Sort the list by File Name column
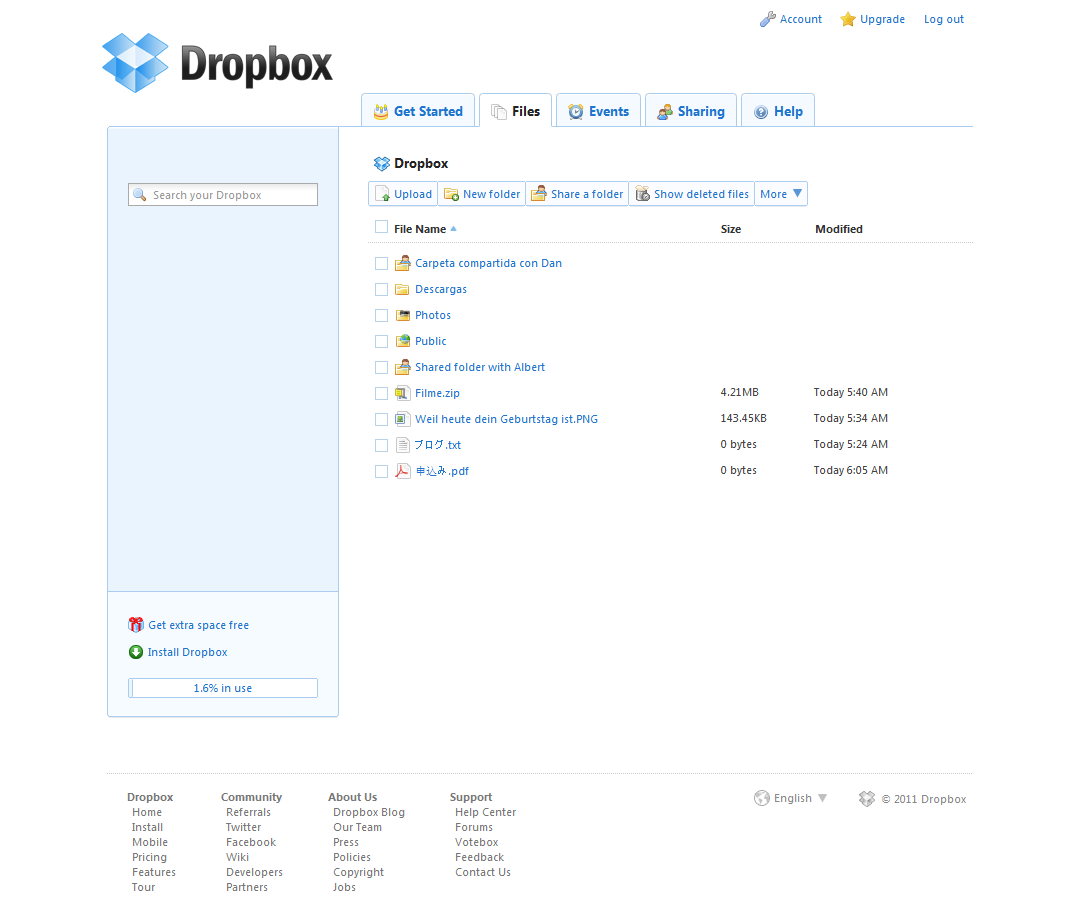The image size is (1080, 920). 420,229
